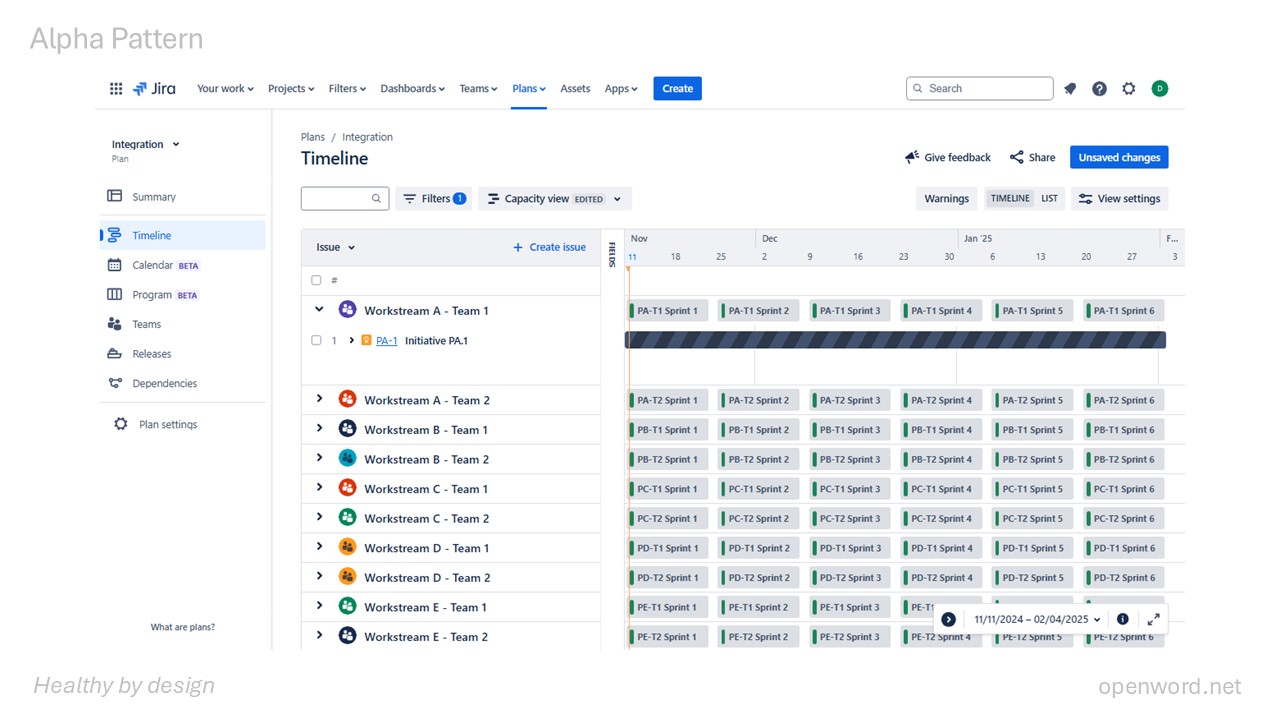This screenshot has width=1280, height=720.
Task: Expand the PA-1 Initiative row
Action: (x=351, y=340)
